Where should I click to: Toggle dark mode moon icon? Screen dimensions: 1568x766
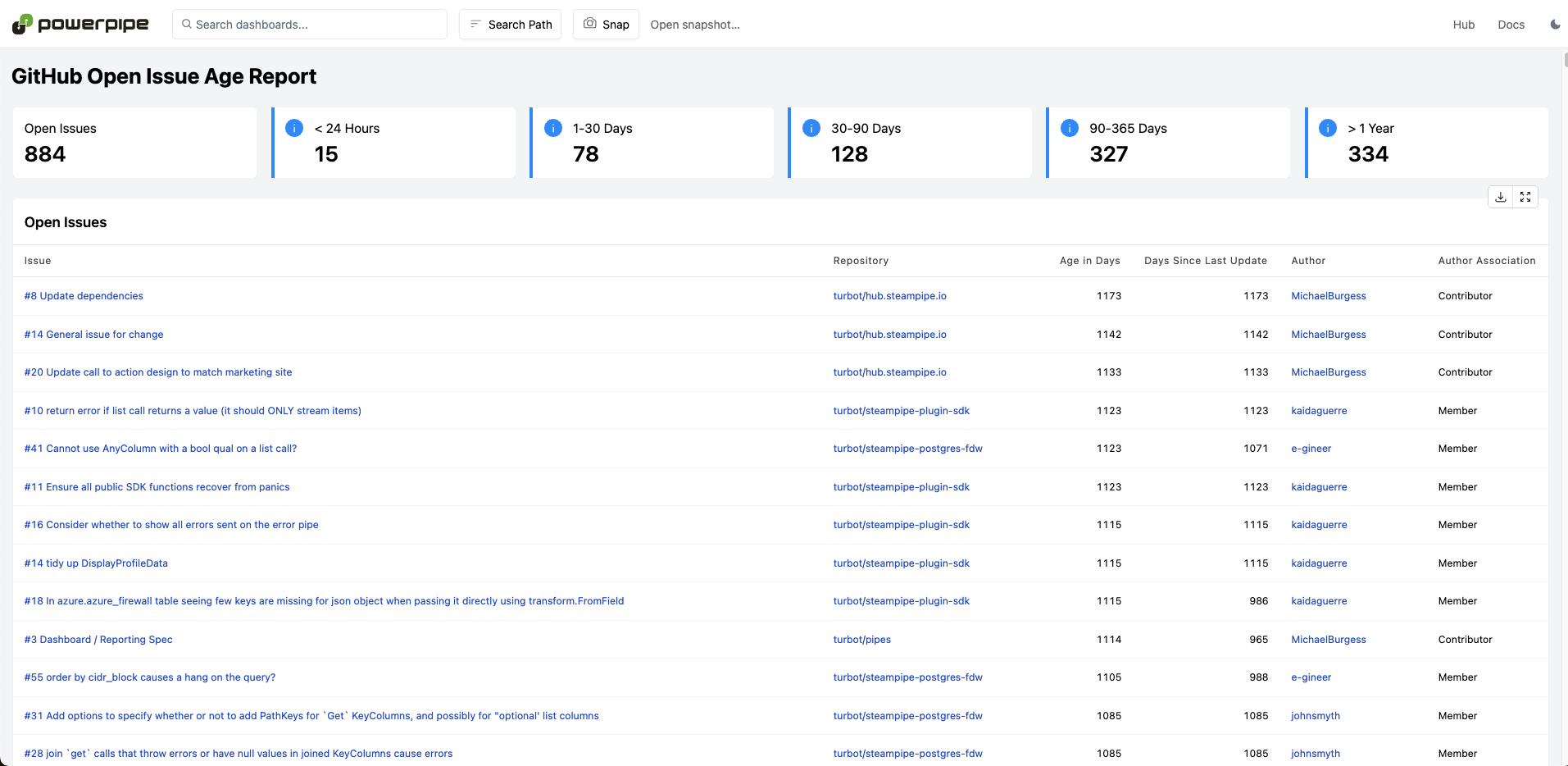coord(1555,25)
